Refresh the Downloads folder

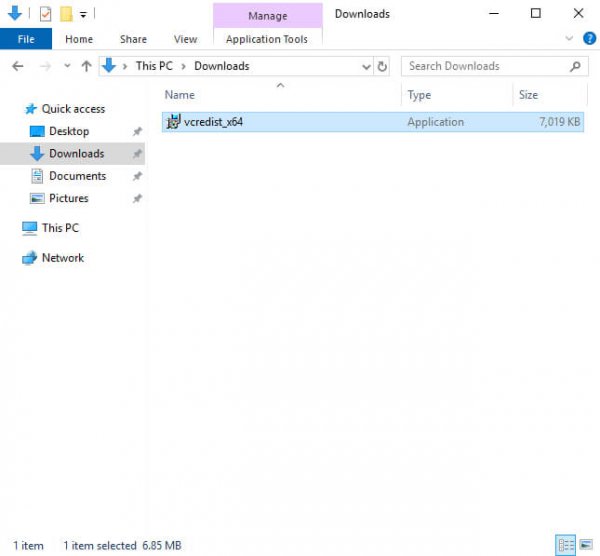tap(382, 67)
